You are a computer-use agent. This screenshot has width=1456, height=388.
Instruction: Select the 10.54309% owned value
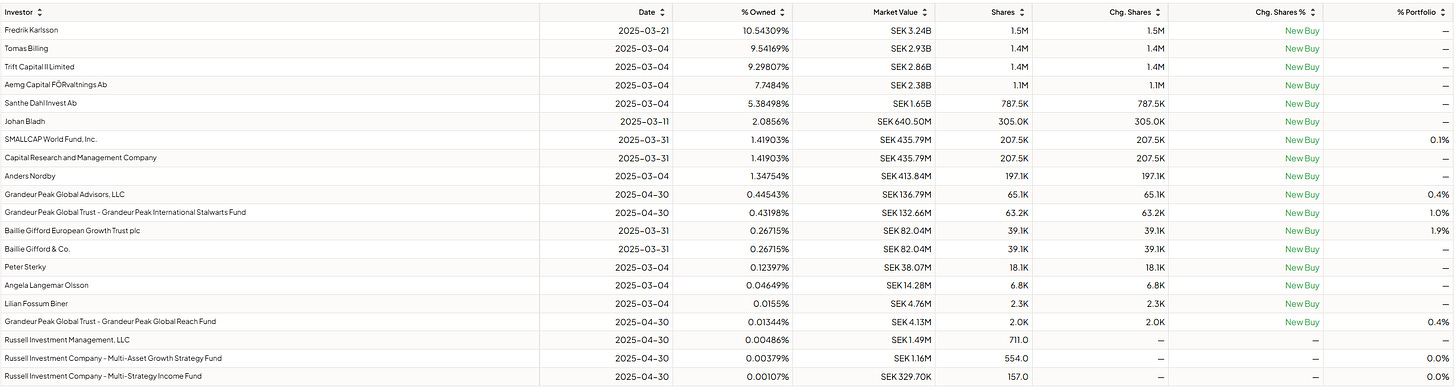(x=765, y=30)
